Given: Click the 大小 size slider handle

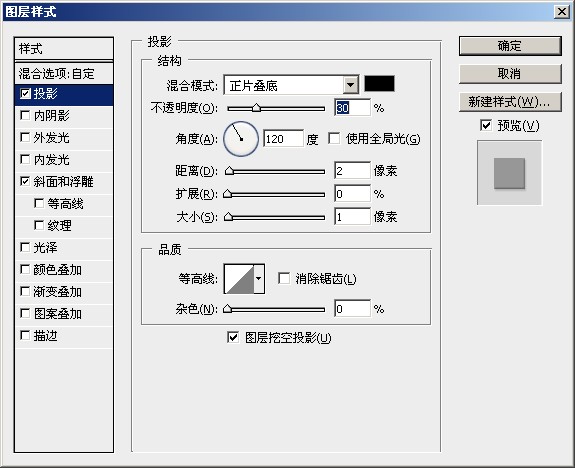Looking at the screenshot, I should (228, 217).
